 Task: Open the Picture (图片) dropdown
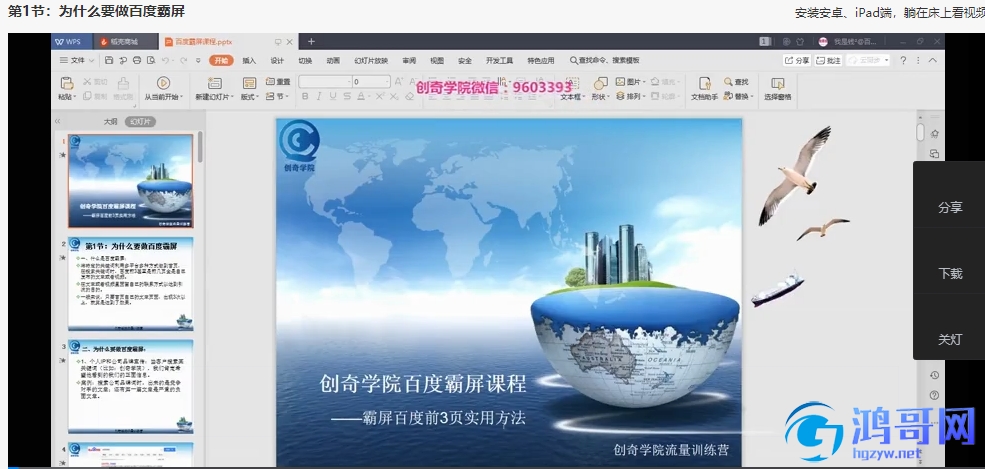pos(631,82)
